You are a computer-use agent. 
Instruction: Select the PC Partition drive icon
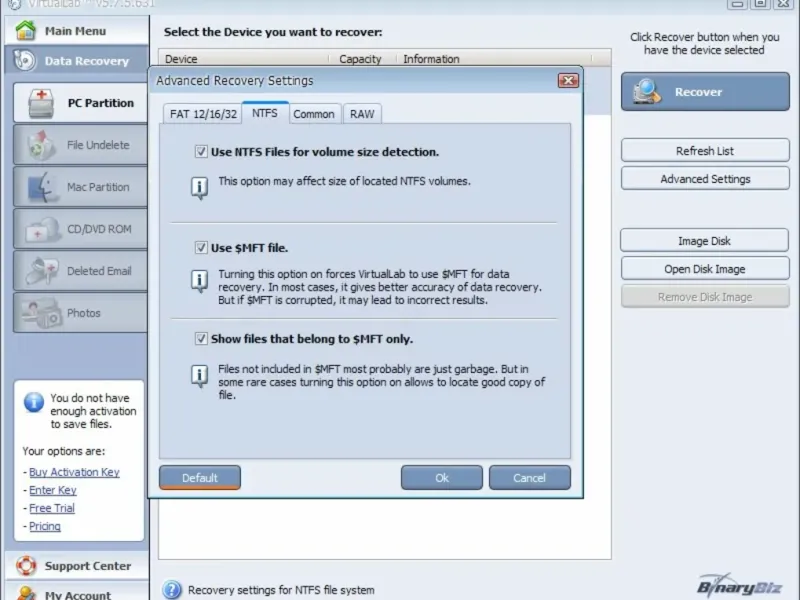click(x=41, y=103)
